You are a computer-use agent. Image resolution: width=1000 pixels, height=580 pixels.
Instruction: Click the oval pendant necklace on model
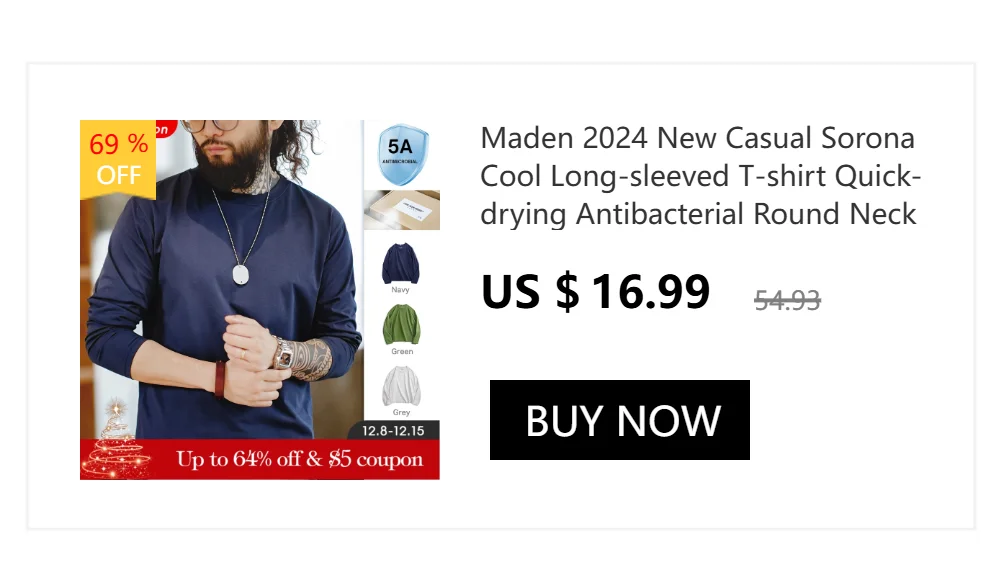tap(240, 274)
